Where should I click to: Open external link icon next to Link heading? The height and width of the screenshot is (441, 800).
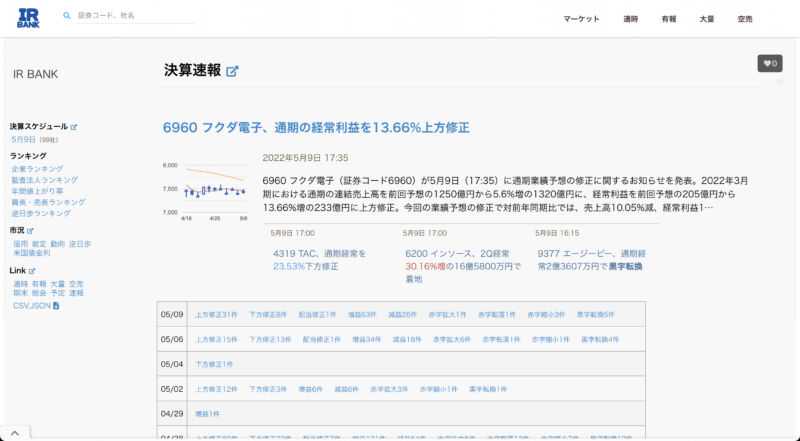coord(32,271)
